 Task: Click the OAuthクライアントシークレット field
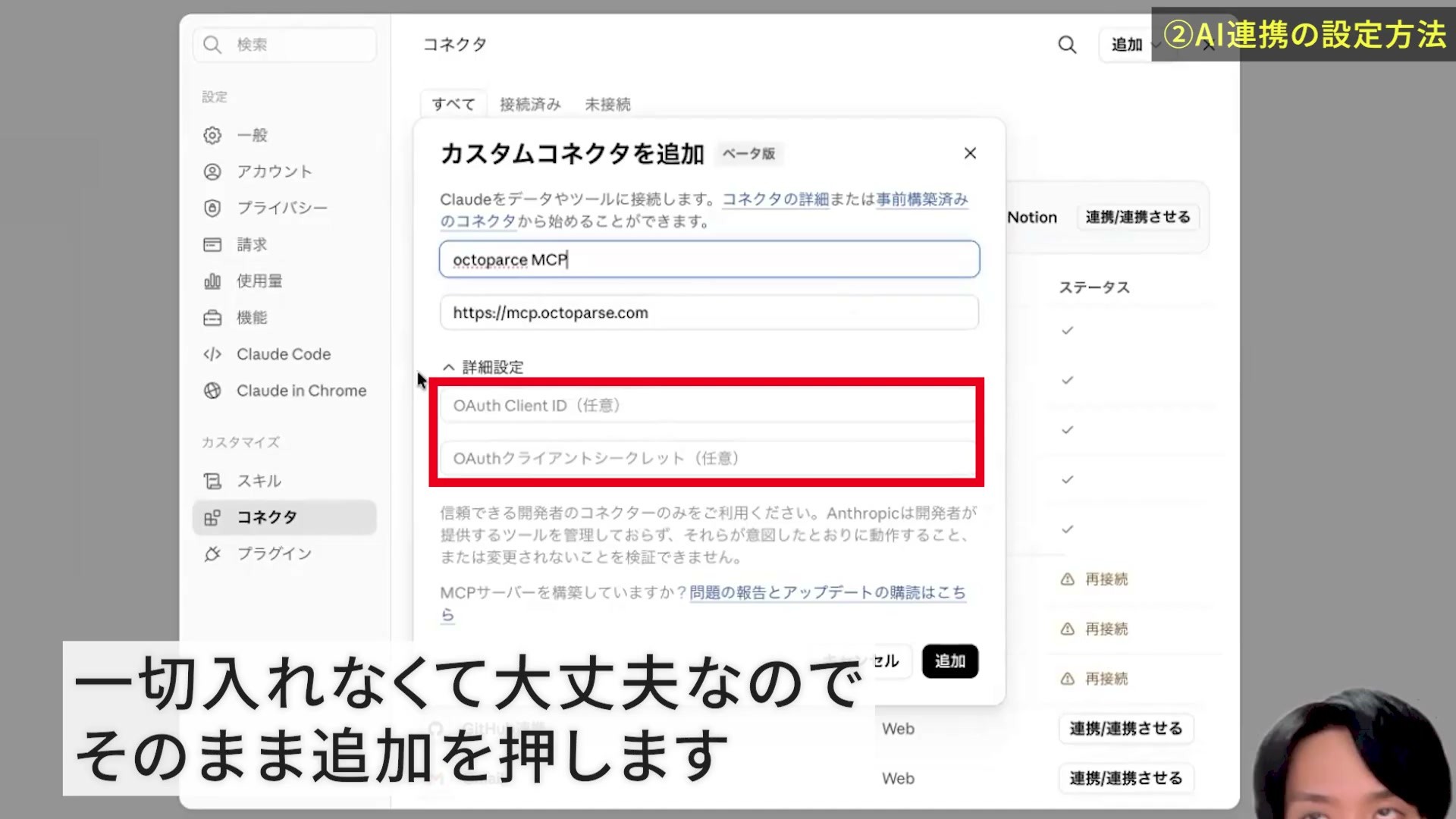click(709, 458)
